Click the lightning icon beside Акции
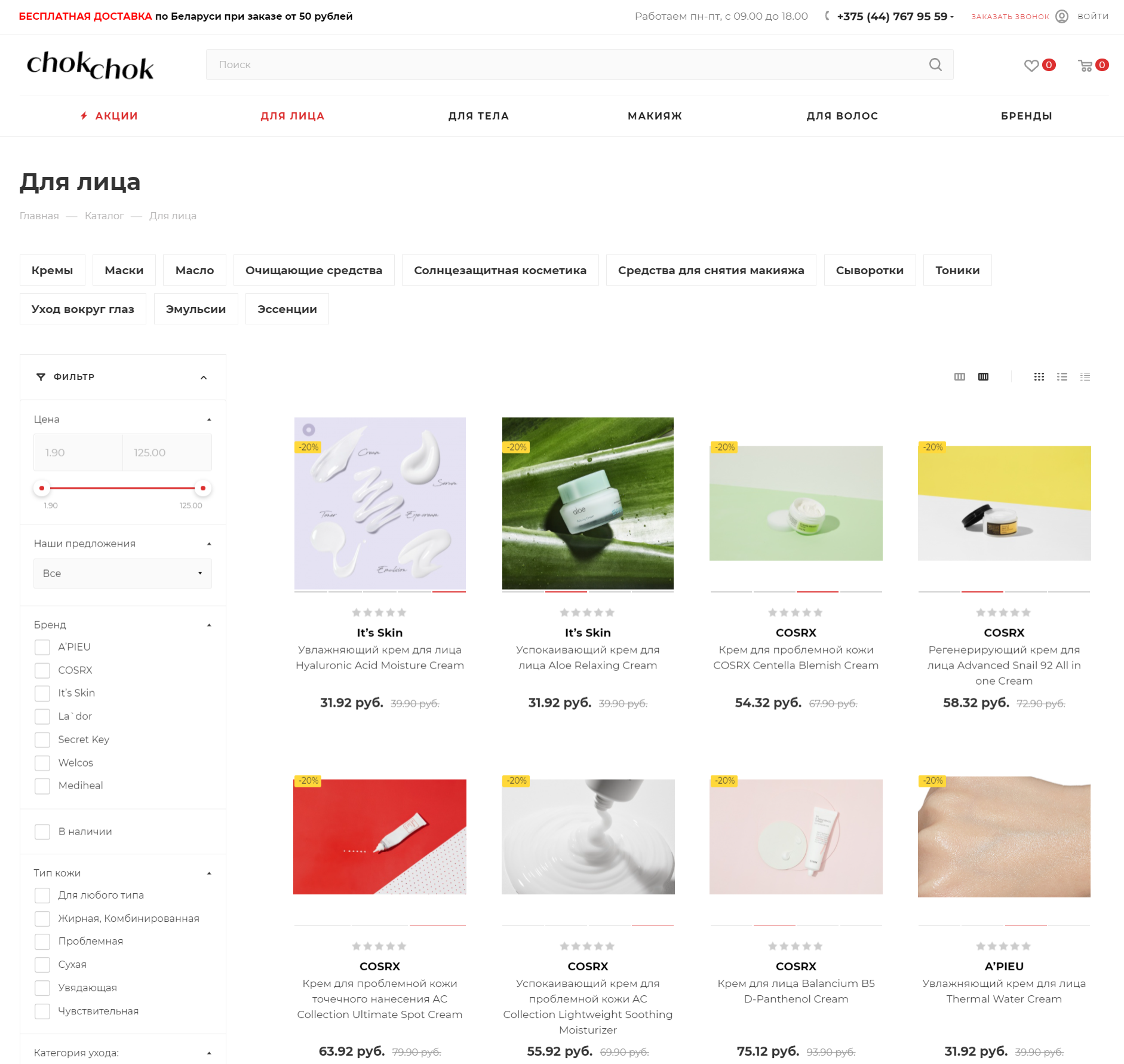The height and width of the screenshot is (1064, 1124). (x=84, y=116)
